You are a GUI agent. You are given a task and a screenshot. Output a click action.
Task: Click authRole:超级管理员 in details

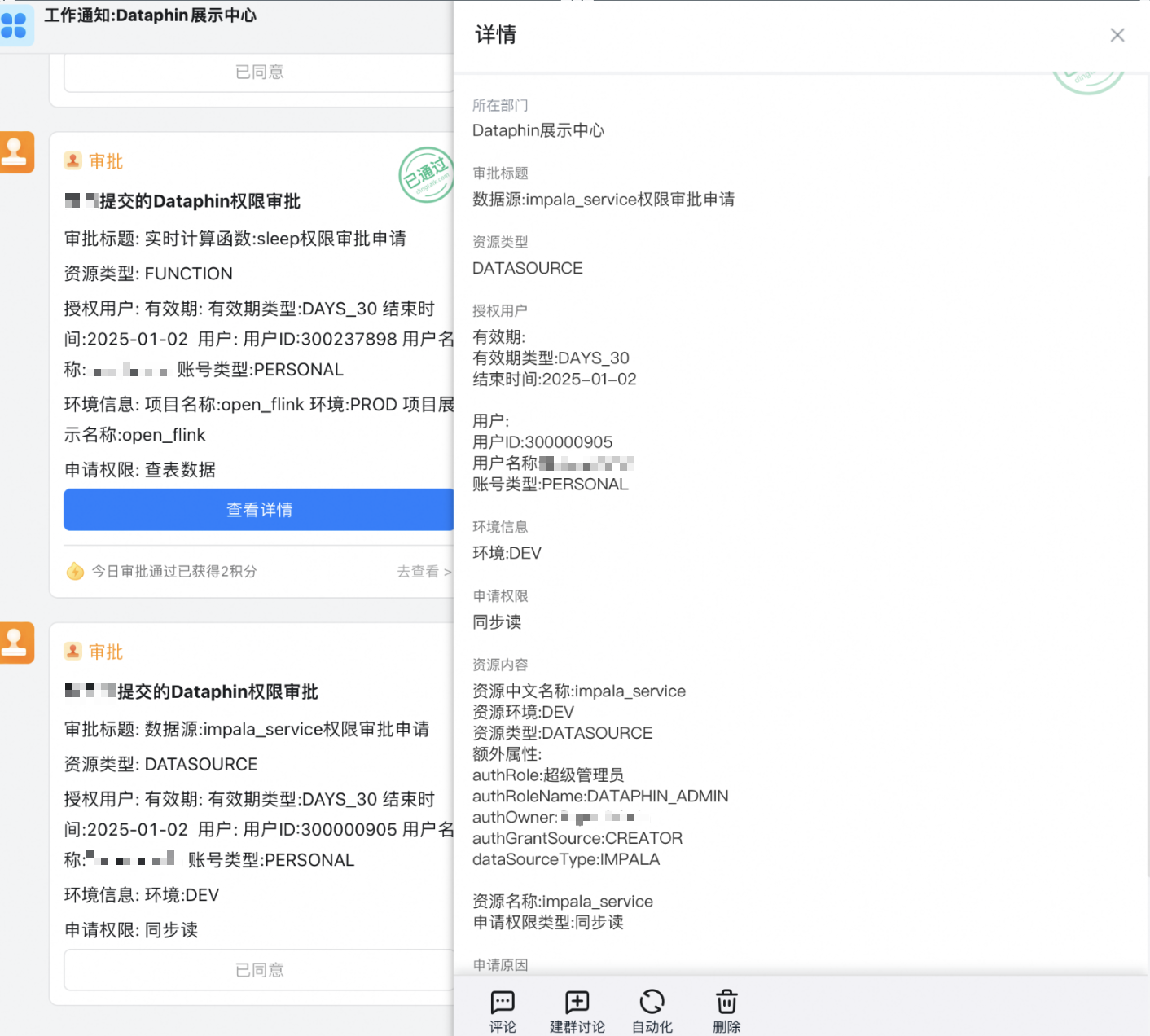[x=548, y=775]
